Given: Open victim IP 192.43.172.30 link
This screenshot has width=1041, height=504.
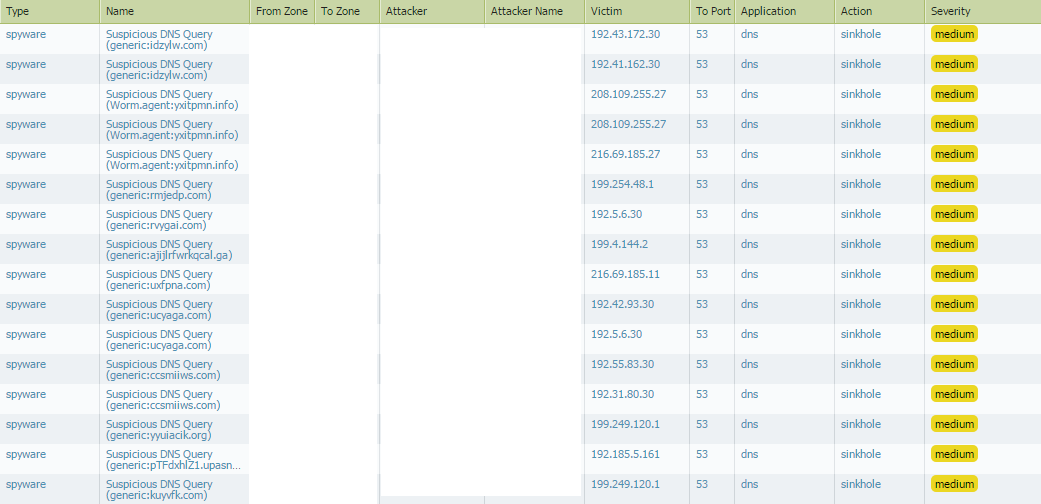Looking at the screenshot, I should pyautogui.click(x=625, y=34).
